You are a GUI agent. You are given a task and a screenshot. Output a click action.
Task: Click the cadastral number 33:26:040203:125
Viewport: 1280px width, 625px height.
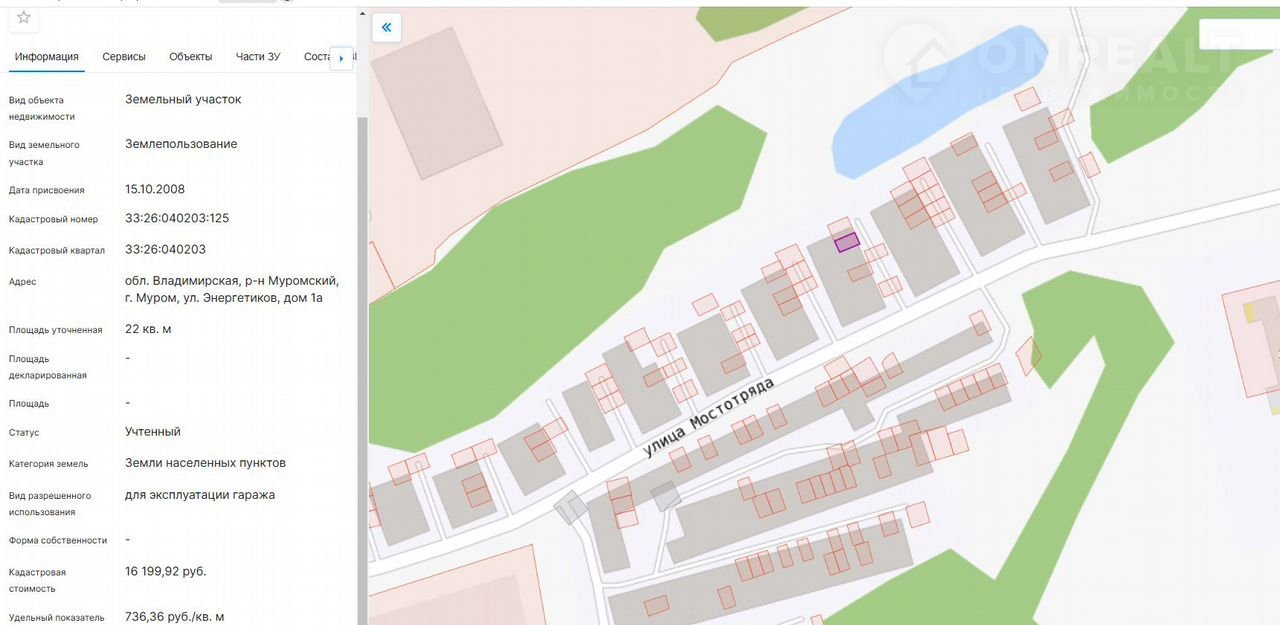click(x=177, y=218)
